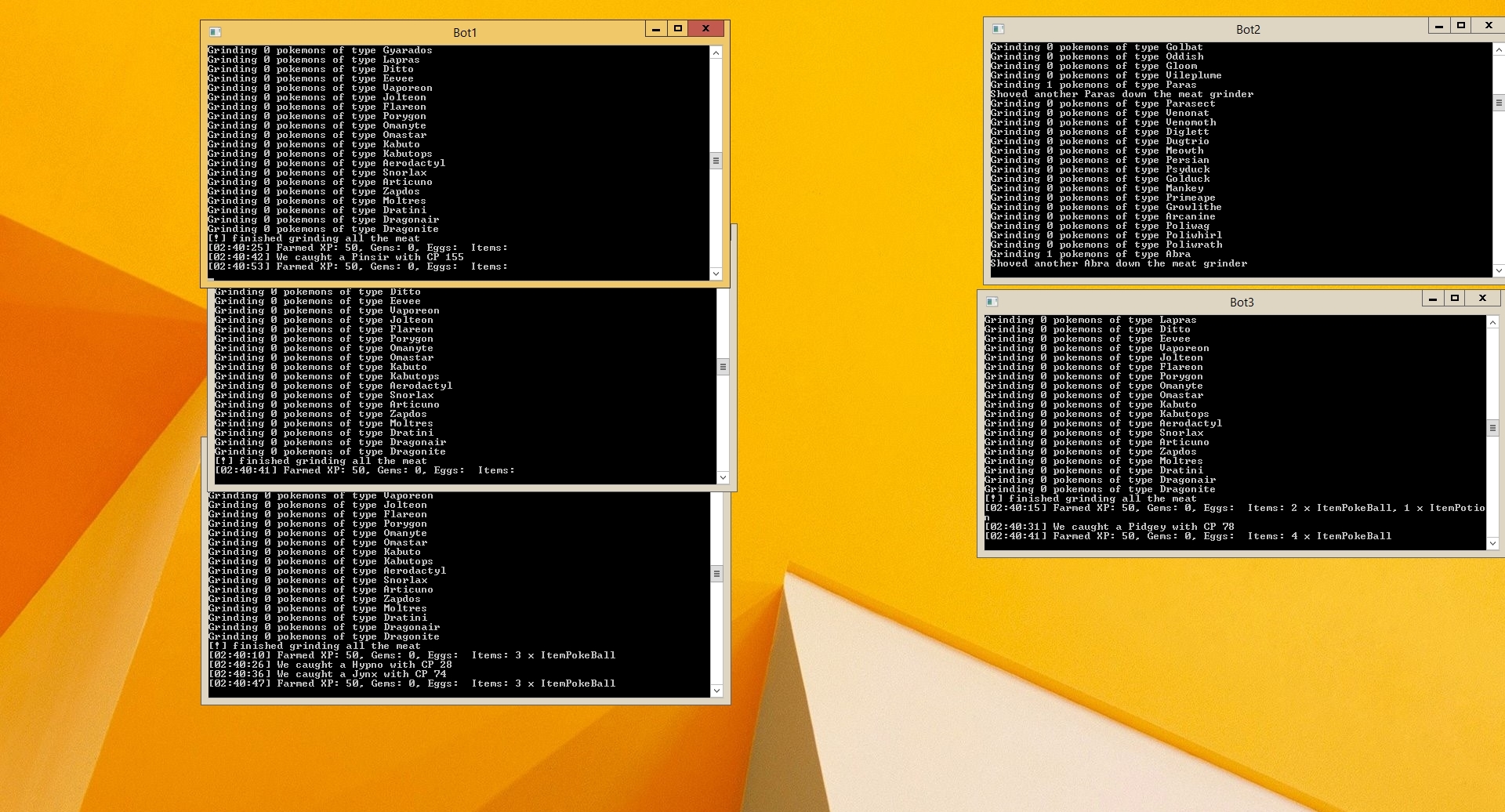
Task: Click scrollbar thumb in console showing Hypno catch
Action: click(716, 574)
